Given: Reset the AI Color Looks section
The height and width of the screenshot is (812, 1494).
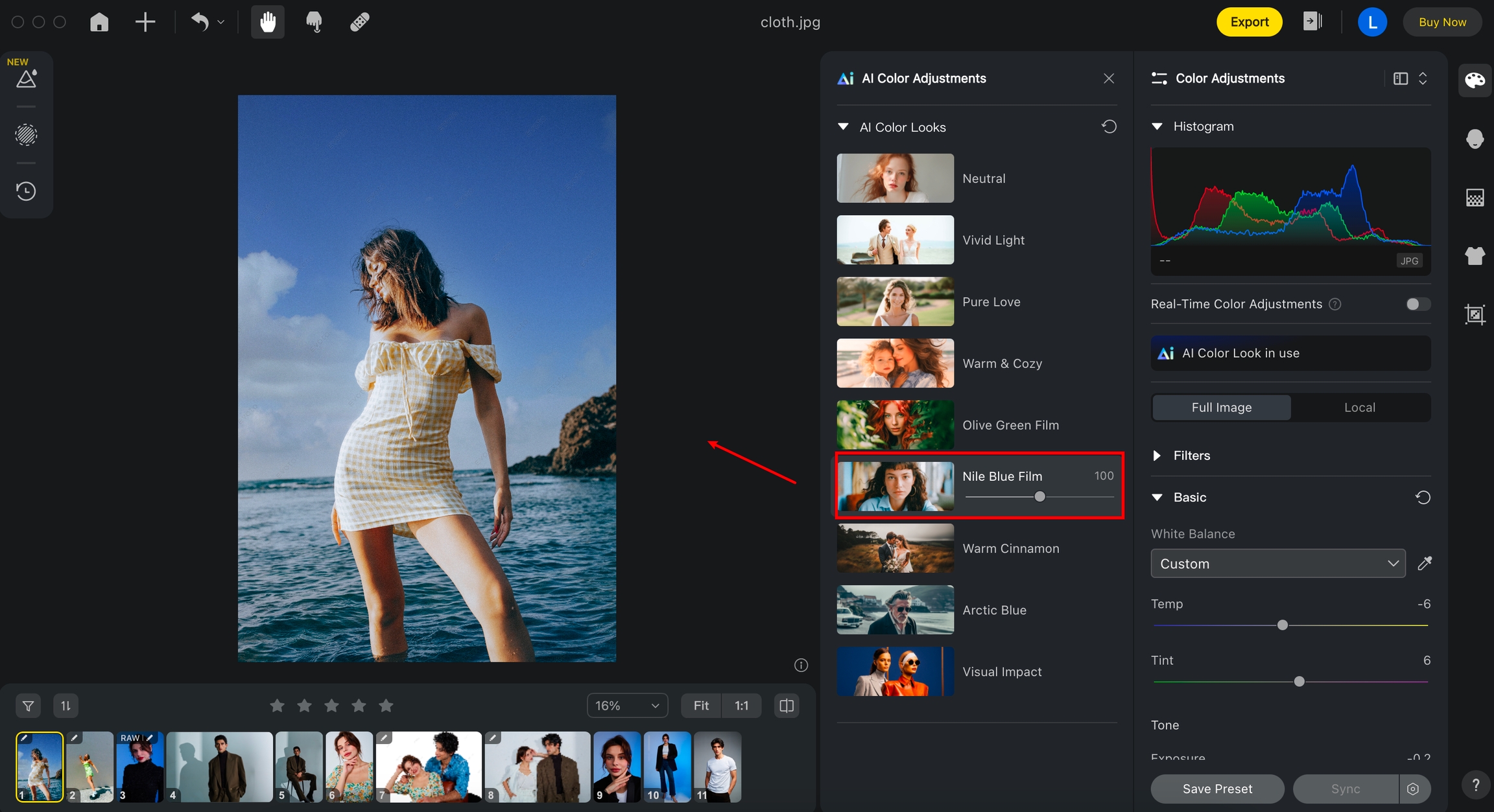Looking at the screenshot, I should [1109, 126].
